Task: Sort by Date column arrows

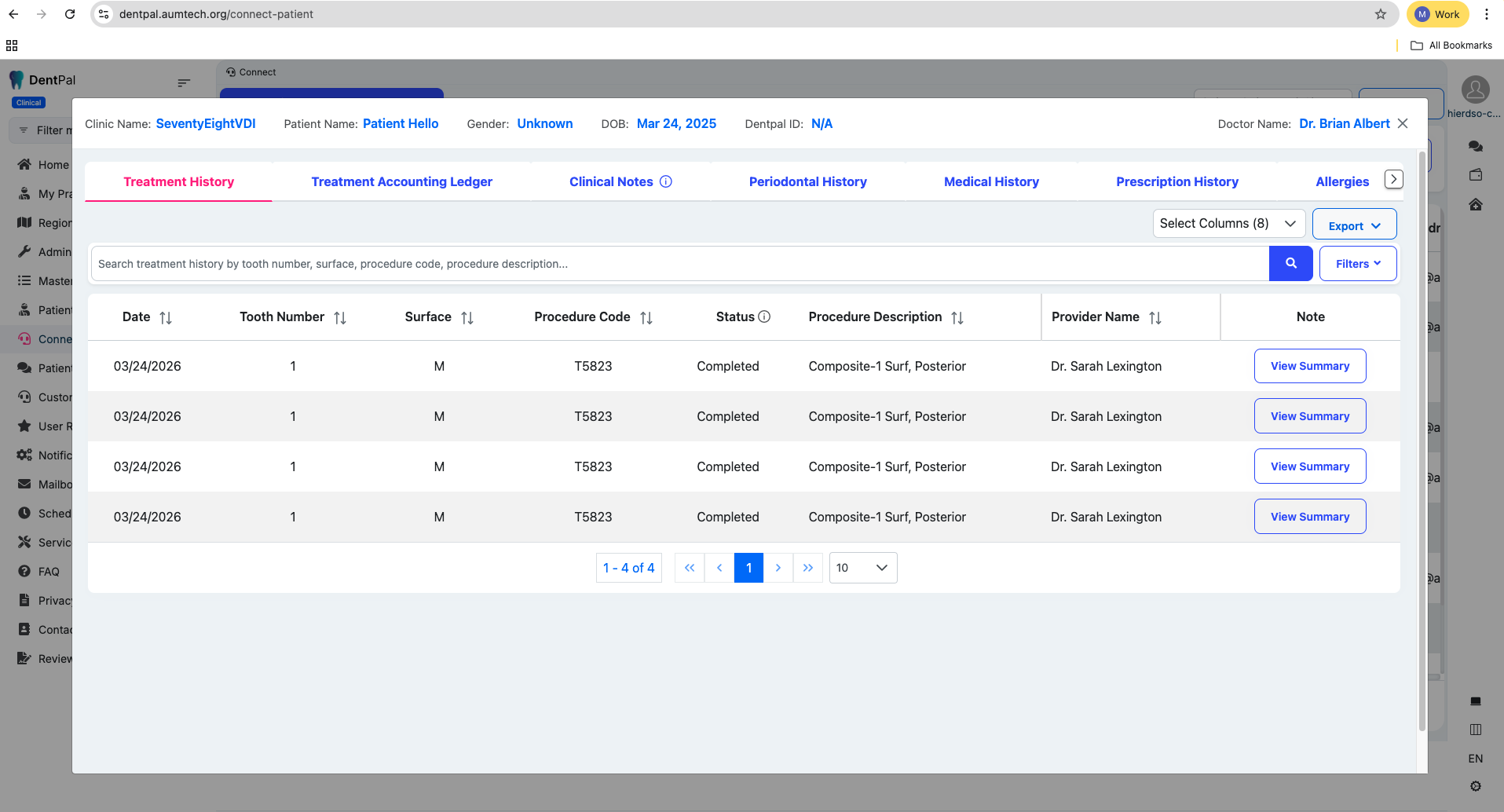Action: (x=166, y=317)
